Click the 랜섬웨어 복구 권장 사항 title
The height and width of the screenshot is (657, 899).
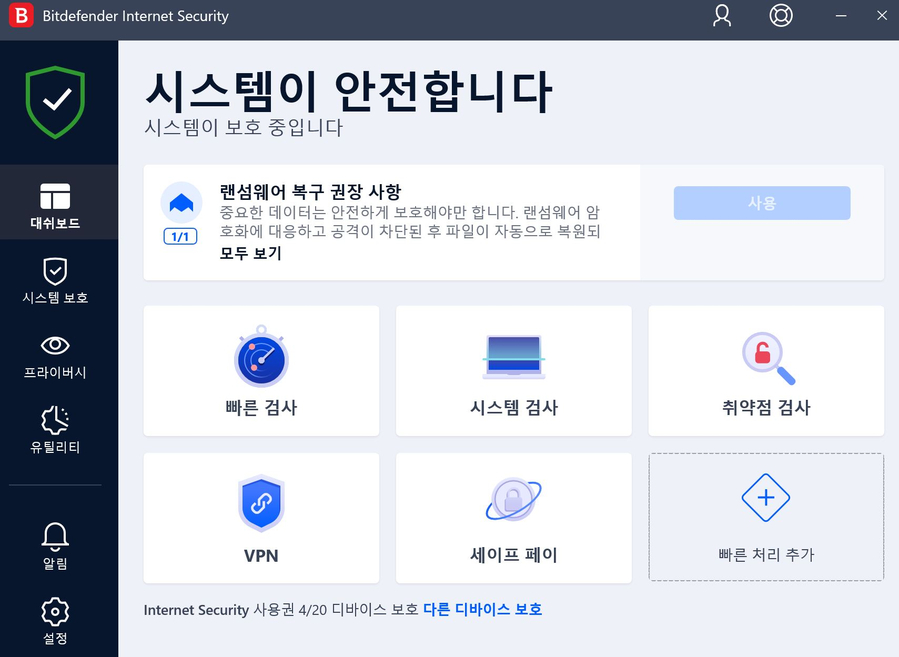pos(310,191)
